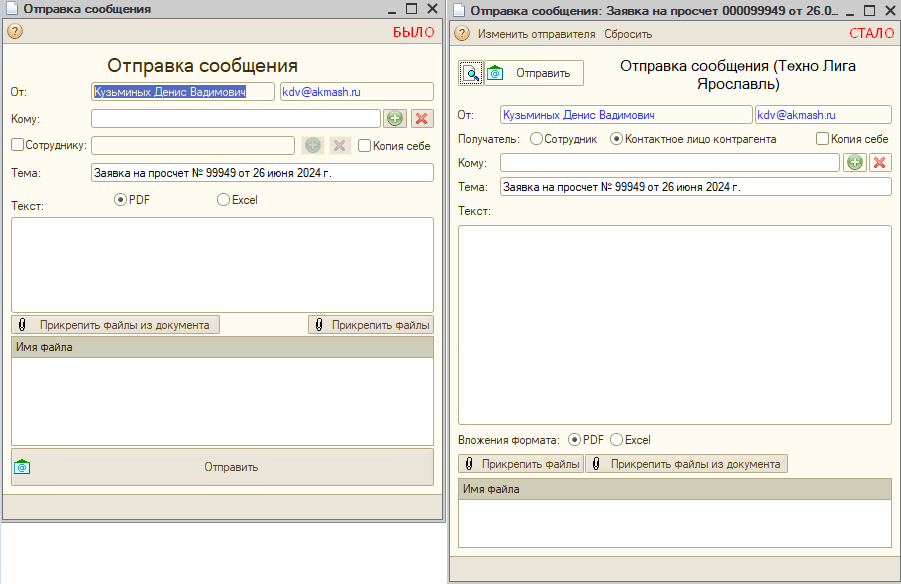Click the disabled green plus next to Сотруднику field
Screen dimensions: 901x584
coord(313,145)
